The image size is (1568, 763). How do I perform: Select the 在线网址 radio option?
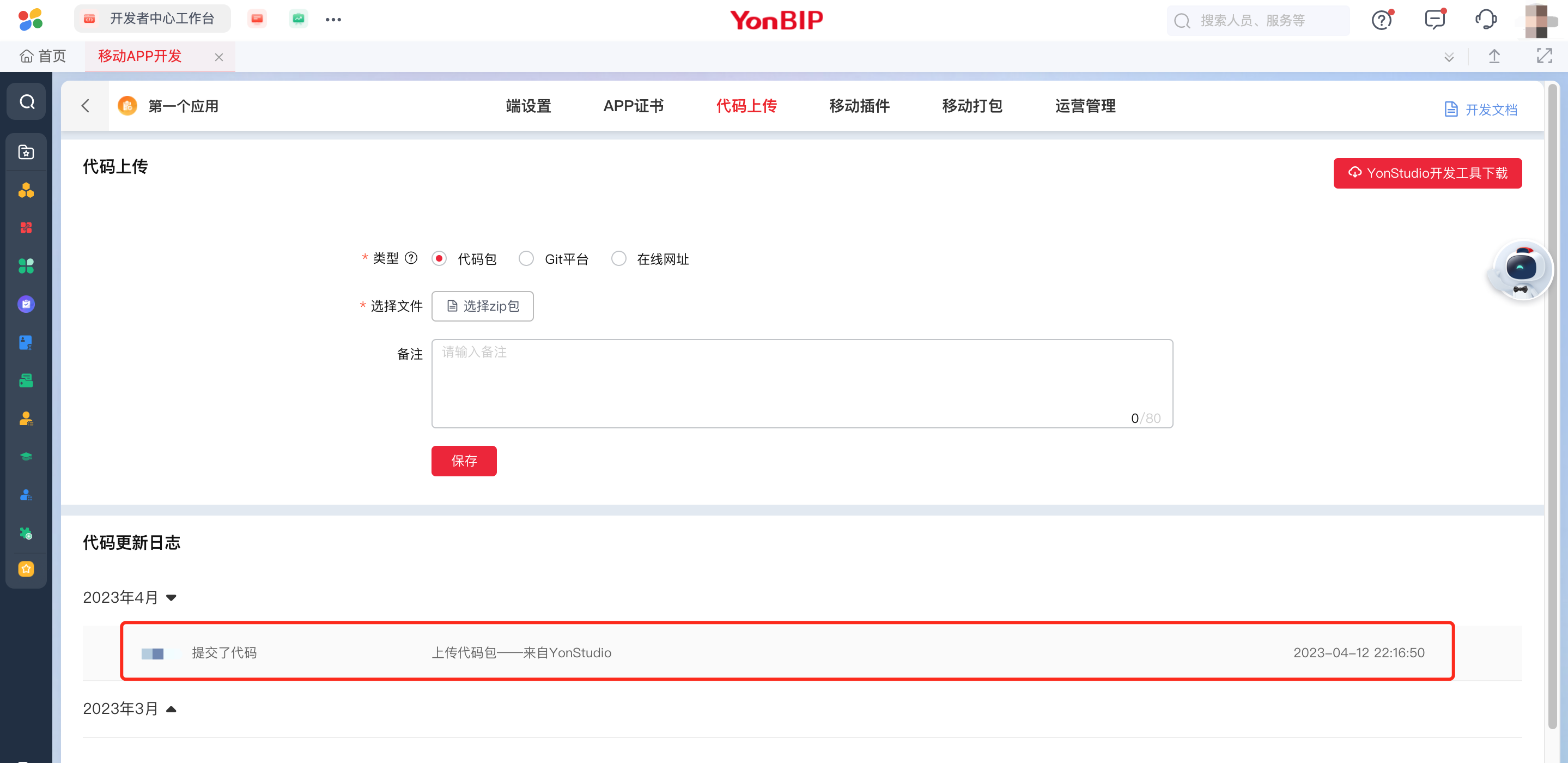tap(618, 259)
